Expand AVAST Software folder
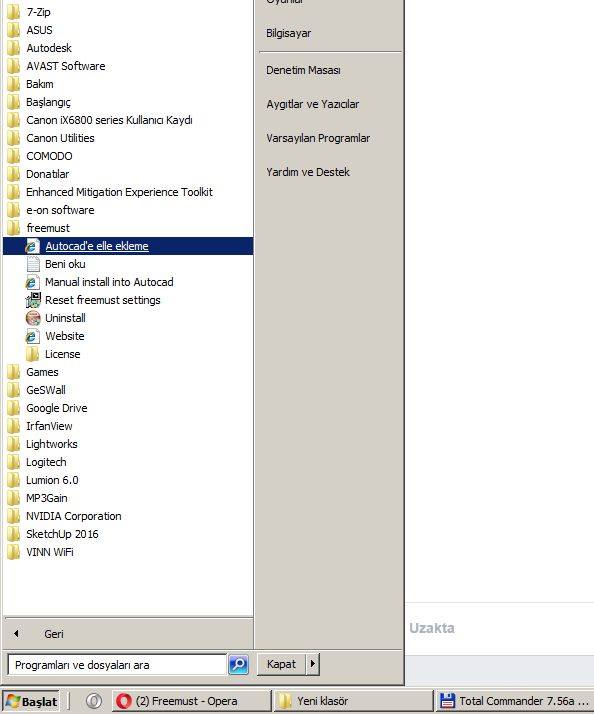Image resolution: width=594 pixels, height=714 pixels. (66, 66)
